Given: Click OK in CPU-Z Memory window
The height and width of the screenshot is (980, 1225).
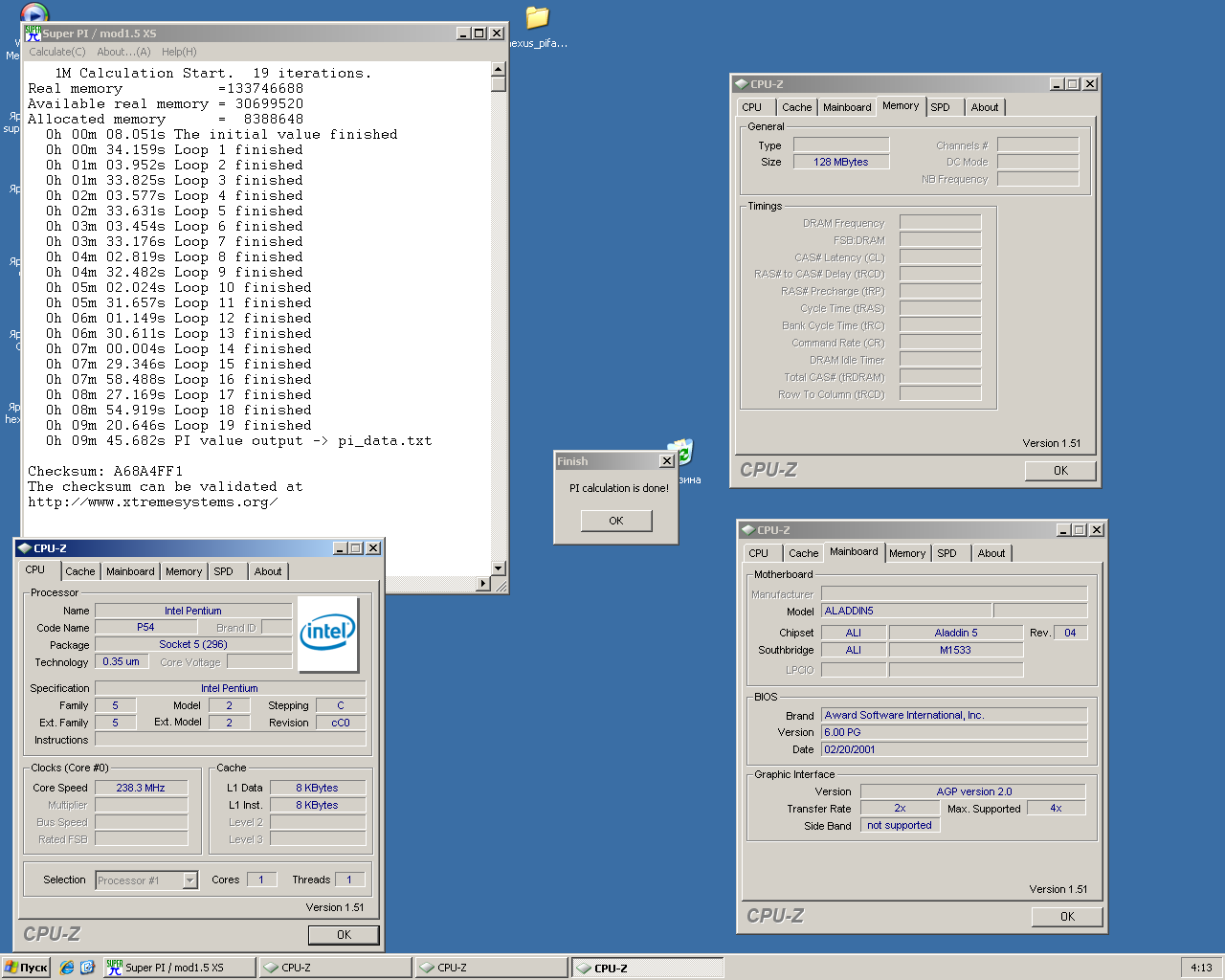Looking at the screenshot, I should (1060, 471).
